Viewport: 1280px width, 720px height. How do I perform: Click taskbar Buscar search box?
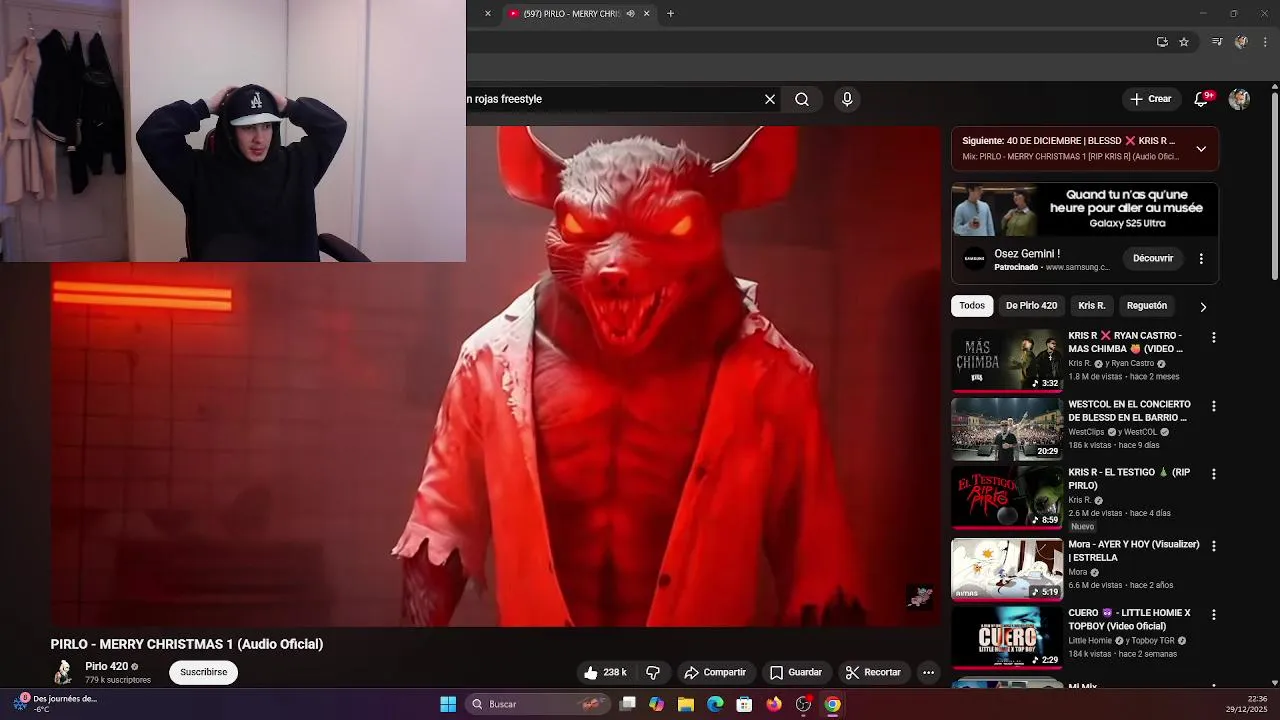(x=538, y=704)
